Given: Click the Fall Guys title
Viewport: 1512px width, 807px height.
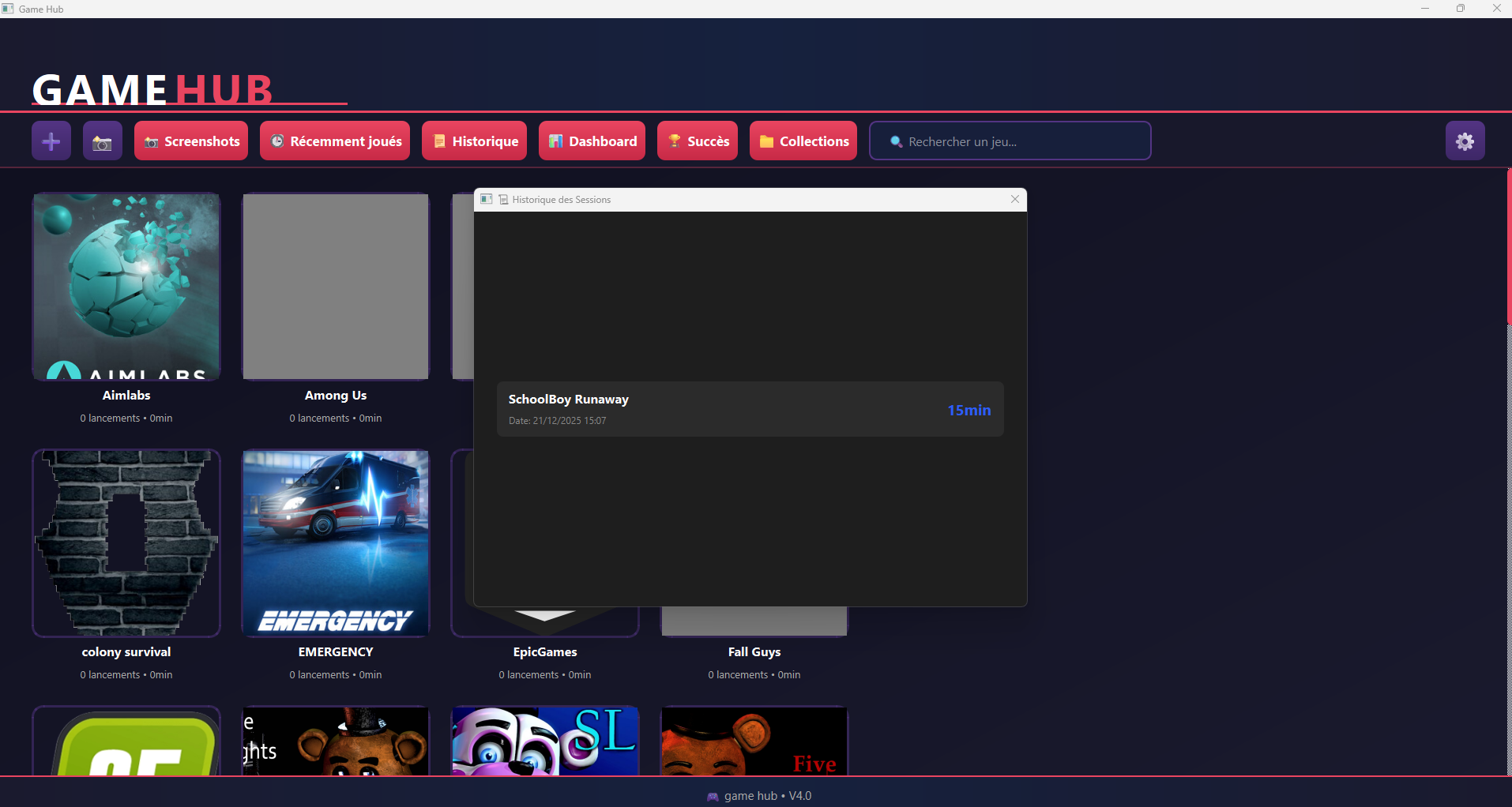Looking at the screenshot, I should 754,652.
